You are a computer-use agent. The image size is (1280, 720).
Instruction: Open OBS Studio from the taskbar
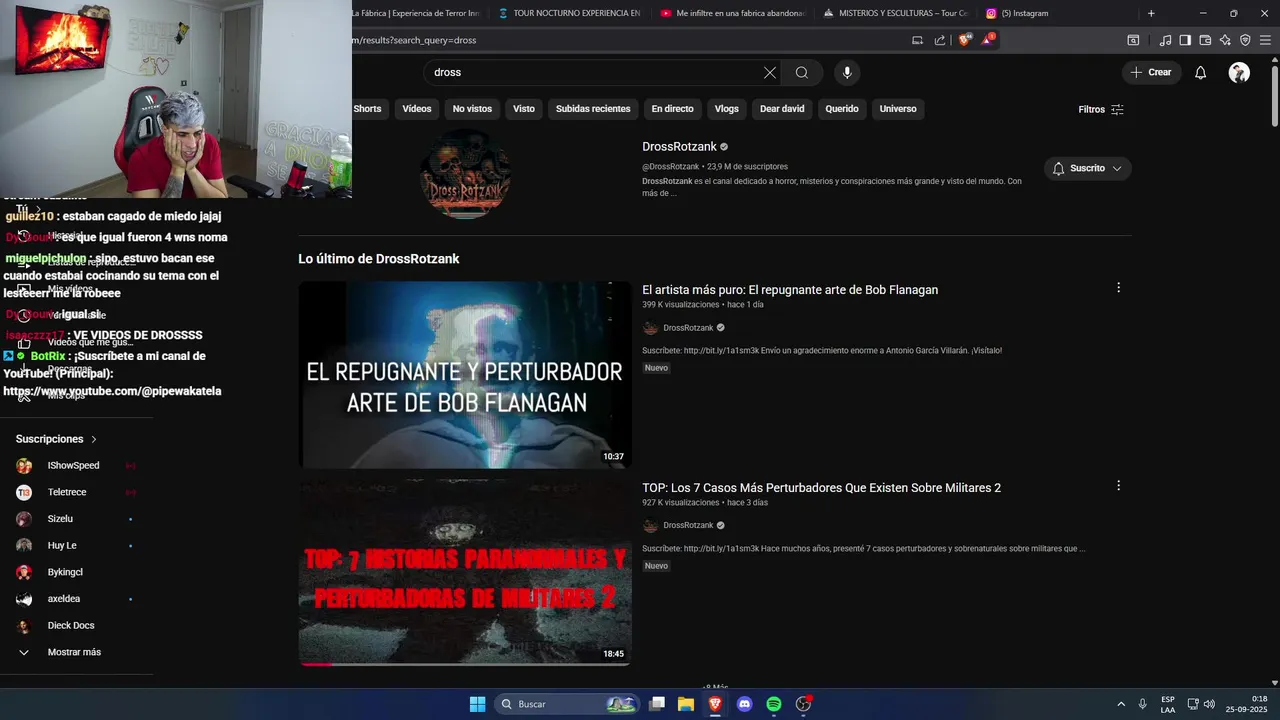pyautogui.click(x=802, y=704)
